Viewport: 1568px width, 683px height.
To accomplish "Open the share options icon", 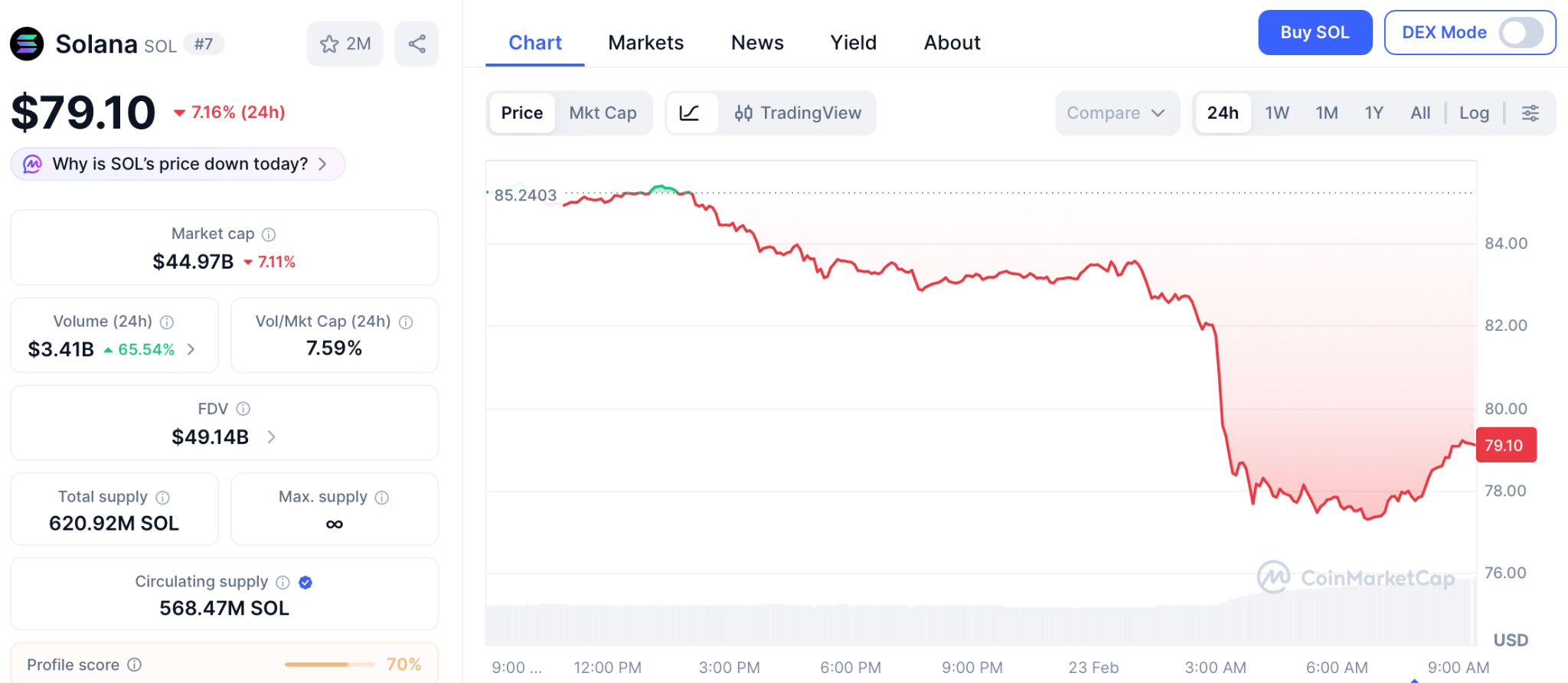I will coord(416,44).
